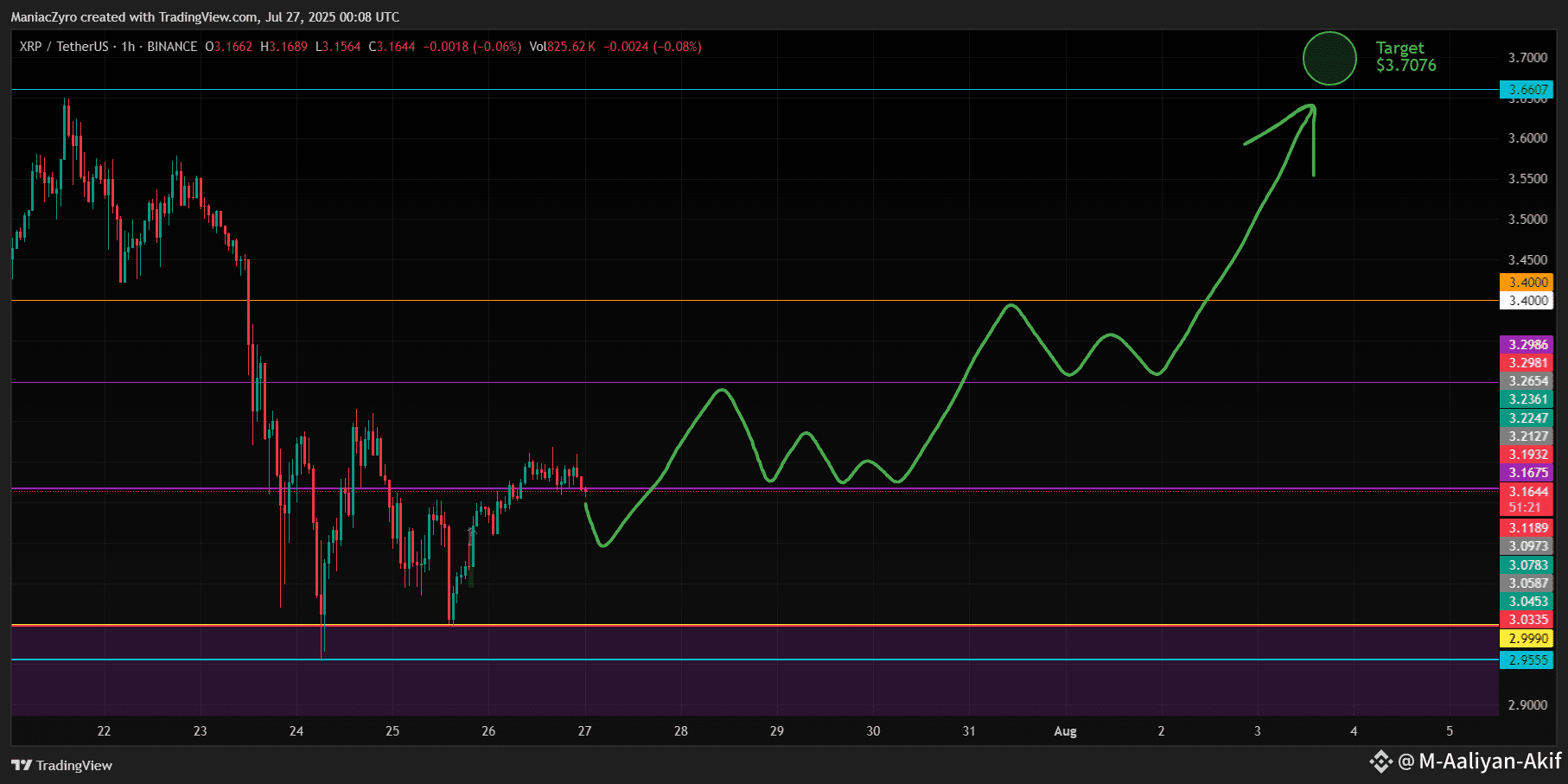
Task: Click the Vol 825.62 K indicator
Action: tap(563, 47)
